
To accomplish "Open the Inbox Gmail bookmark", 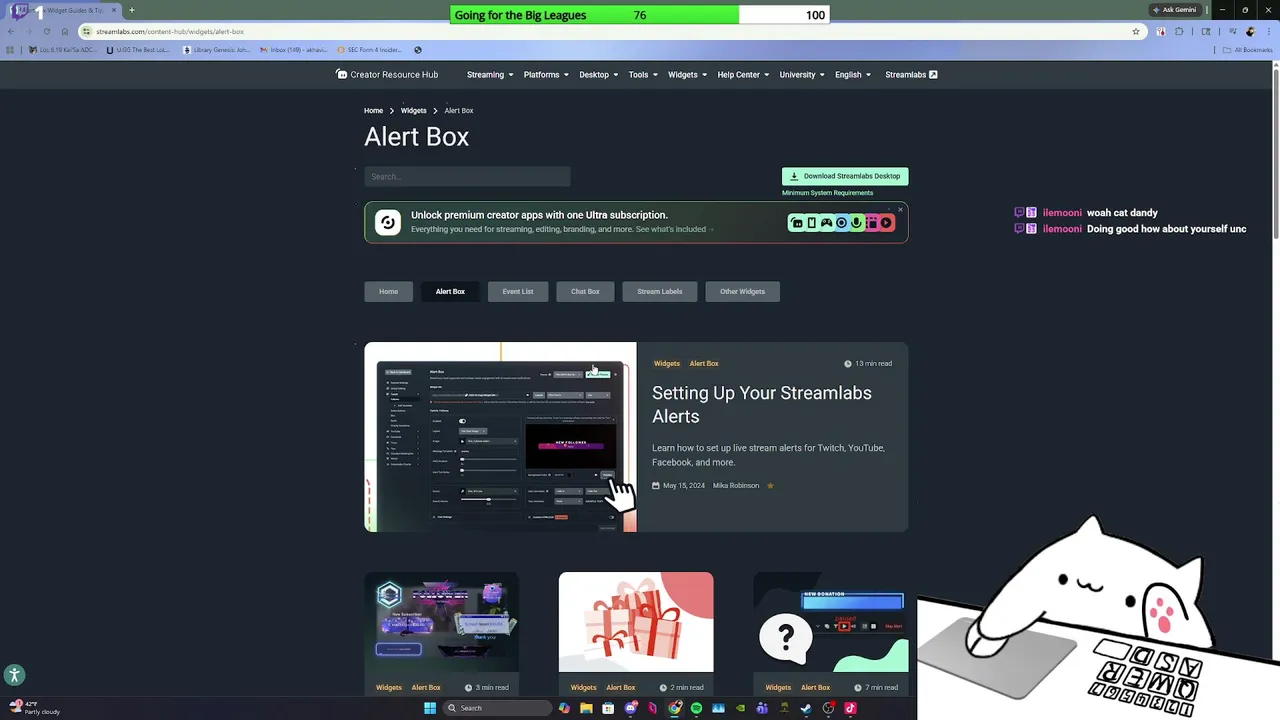I will click(x=293, y=50).
